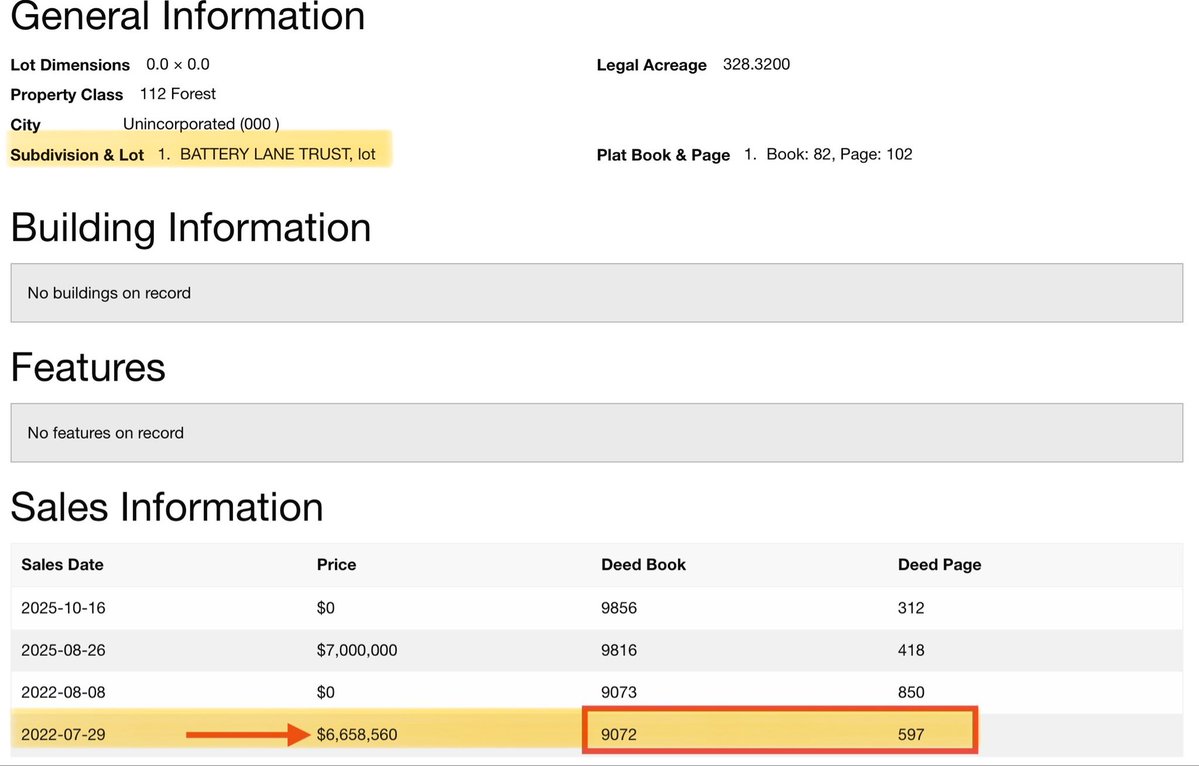Select deed book 9072
This screenshot has height=766, width=1199.
click(x=619, y=734)
